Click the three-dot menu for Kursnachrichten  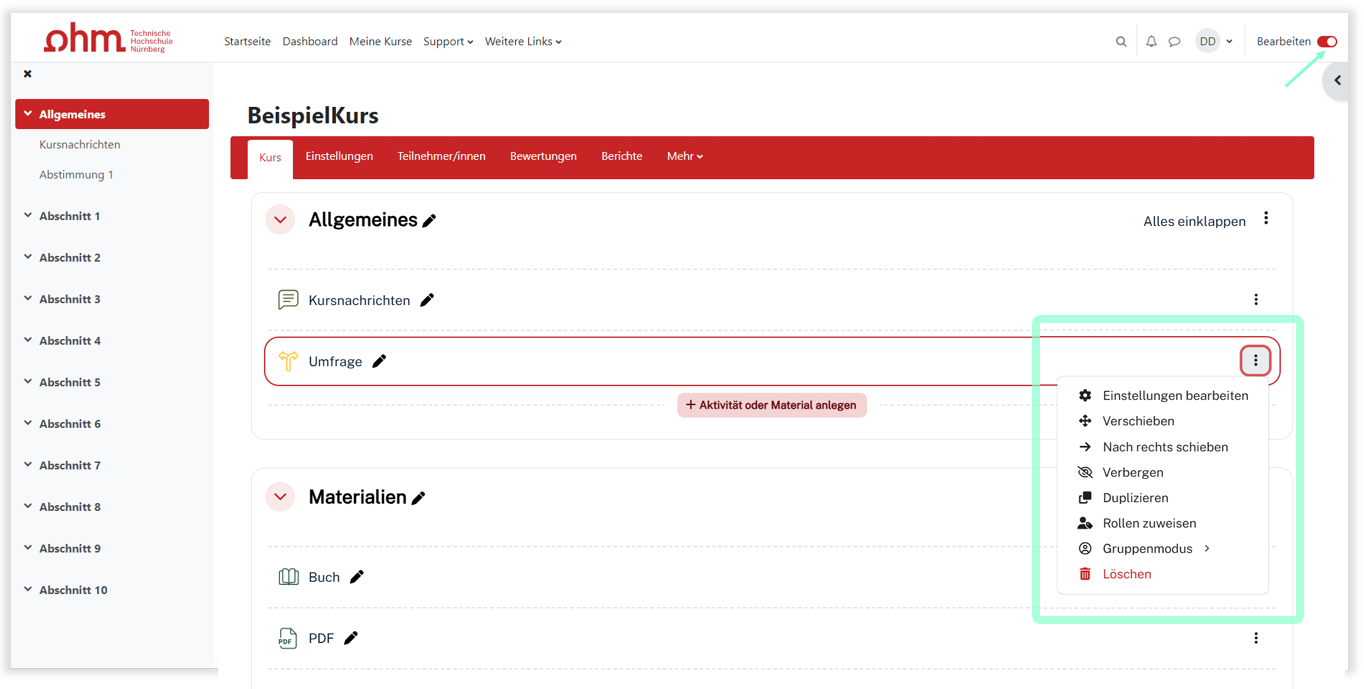click(x=1256, y=300)
